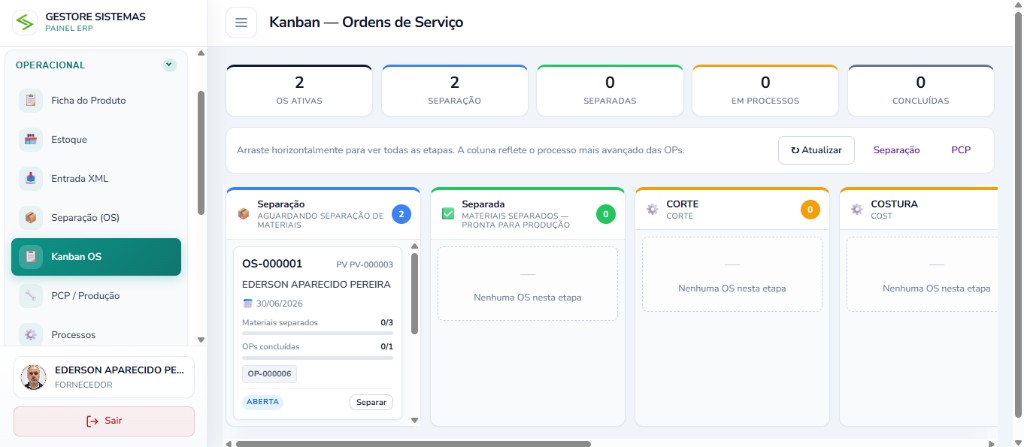This screenshot has height=447, width=1024.
Task: Click the SEPARADAS summary card
Action: point(610,91)
